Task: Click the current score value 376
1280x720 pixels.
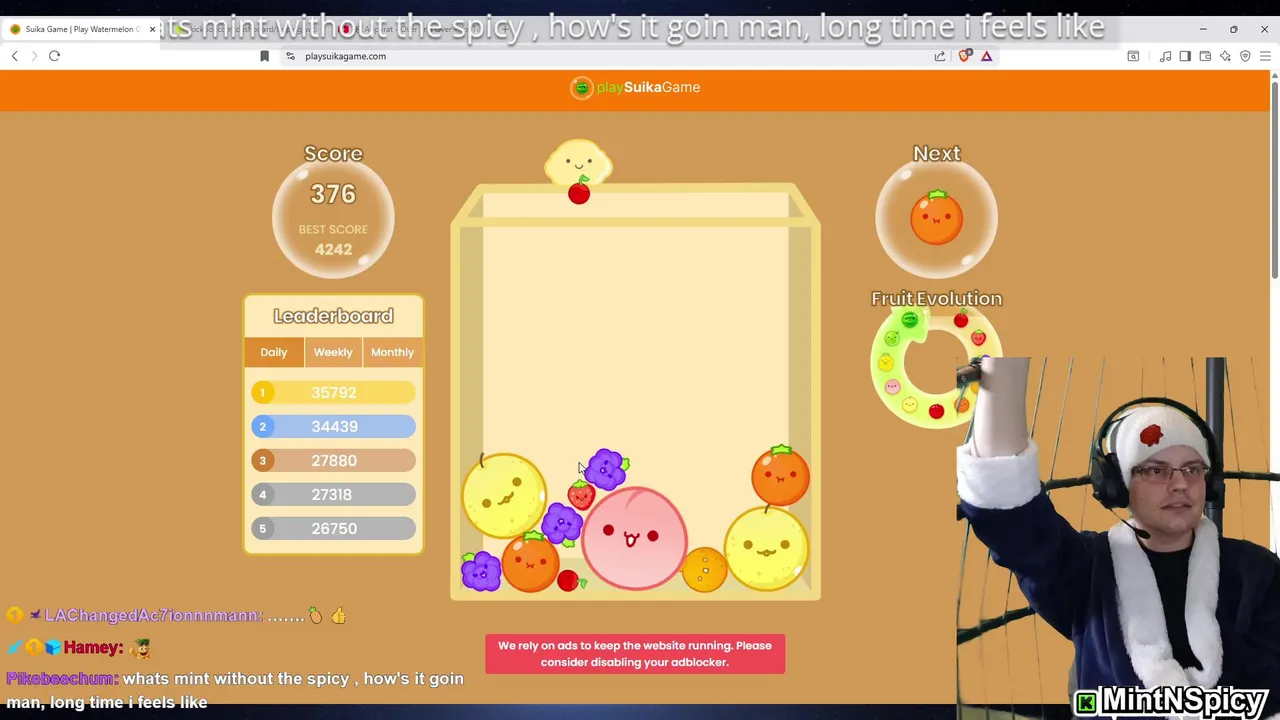Action: [x=333, y=194]
